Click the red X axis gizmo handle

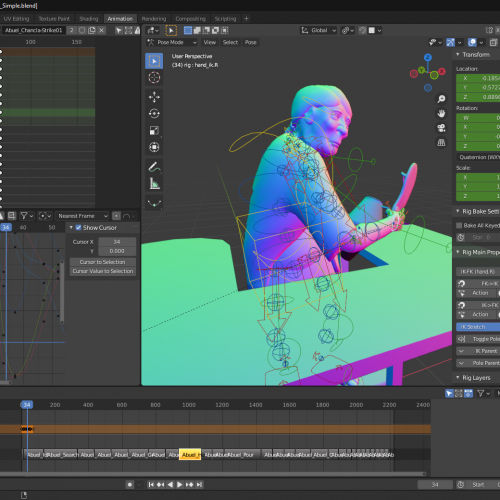tap(442, 71)
